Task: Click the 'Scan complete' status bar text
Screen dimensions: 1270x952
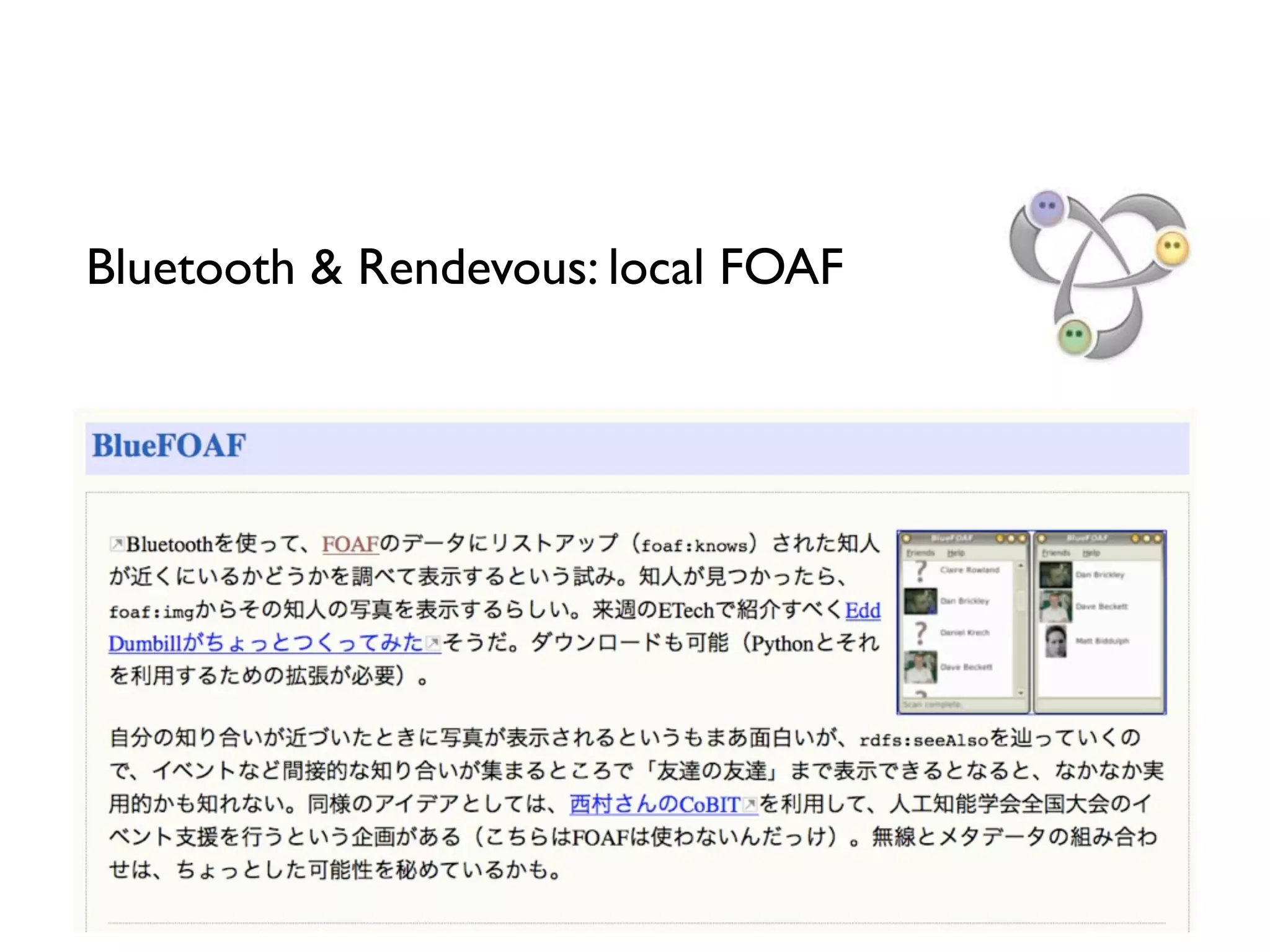Action: 931,705
